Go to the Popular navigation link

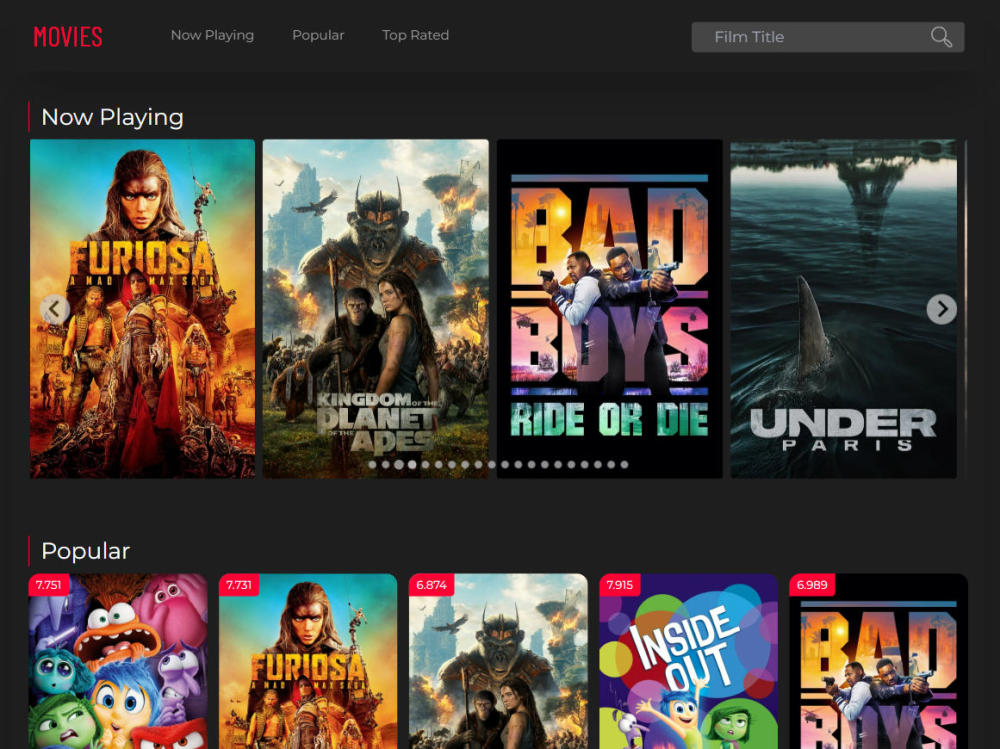318,35
